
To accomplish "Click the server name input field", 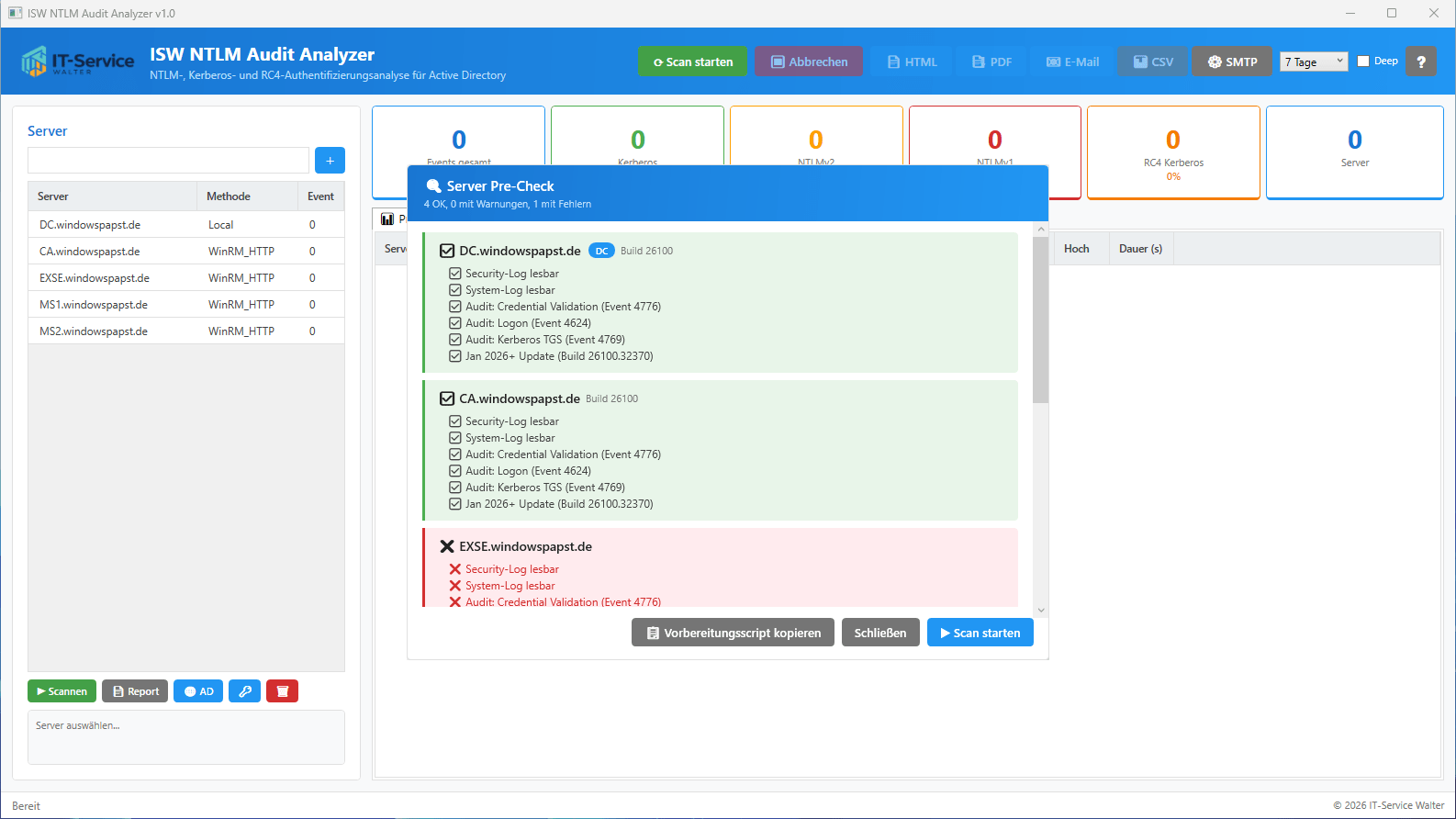I will pos(168,161).
